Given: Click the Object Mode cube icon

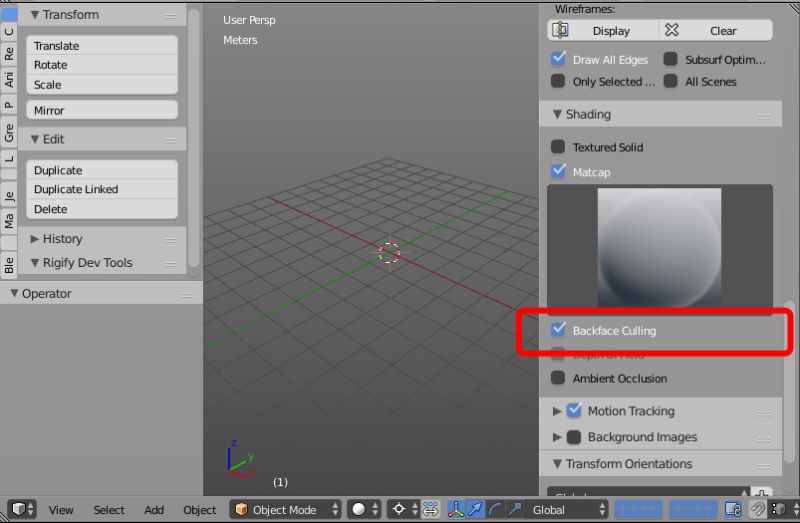Looking at the screenshot, I should click(241, 509).
